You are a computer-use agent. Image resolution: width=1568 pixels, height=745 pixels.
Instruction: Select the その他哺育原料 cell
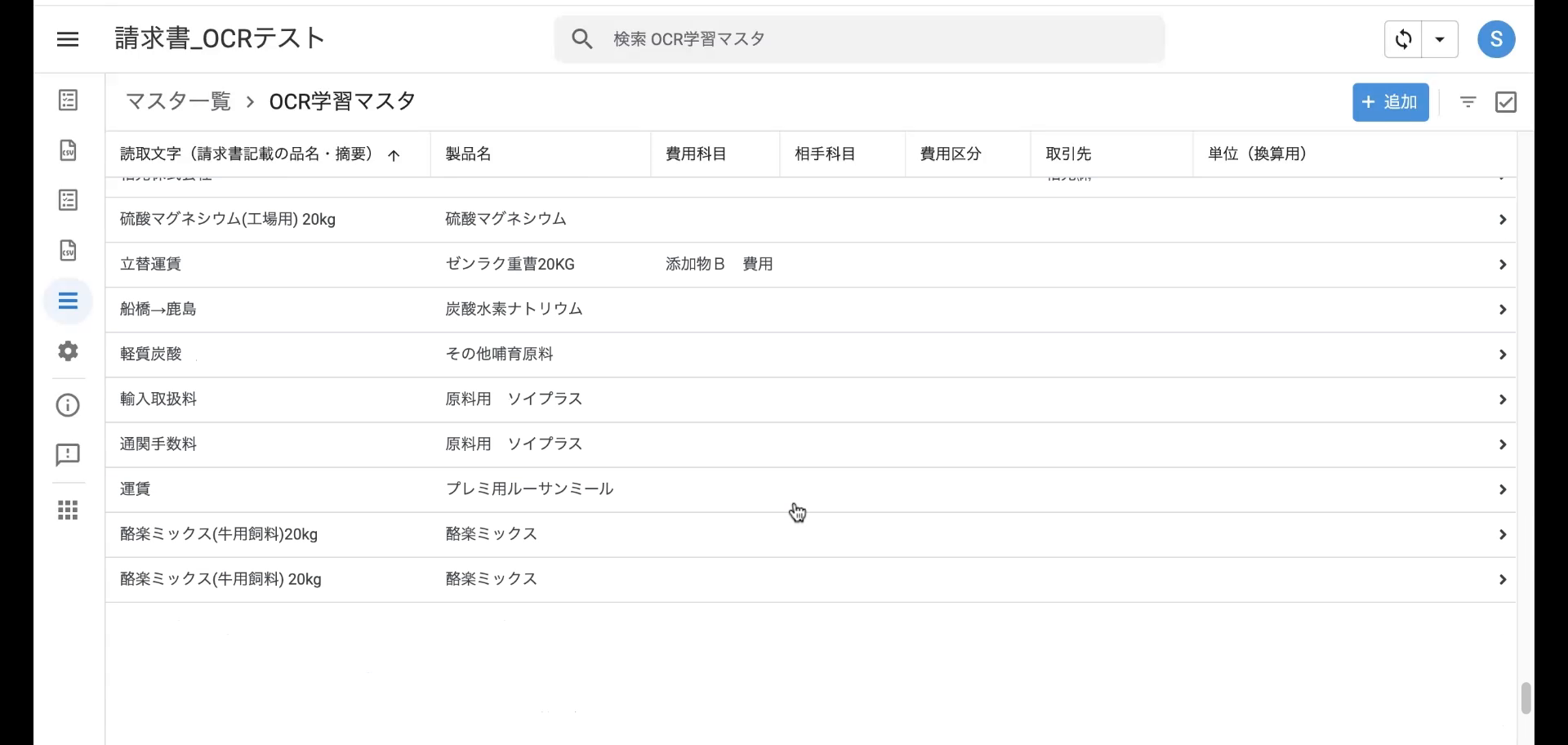[499, 354]
